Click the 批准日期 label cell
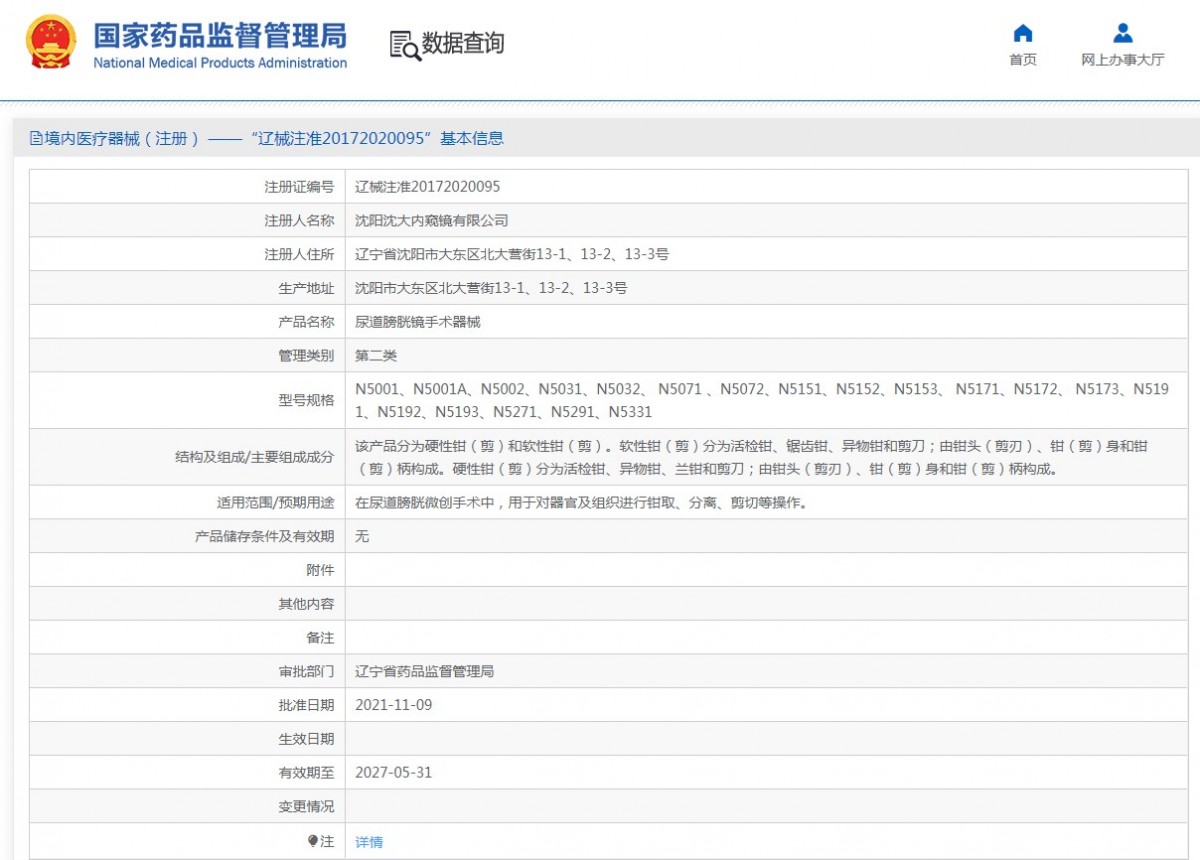The image size is (1200, 860). click(187, 705)
